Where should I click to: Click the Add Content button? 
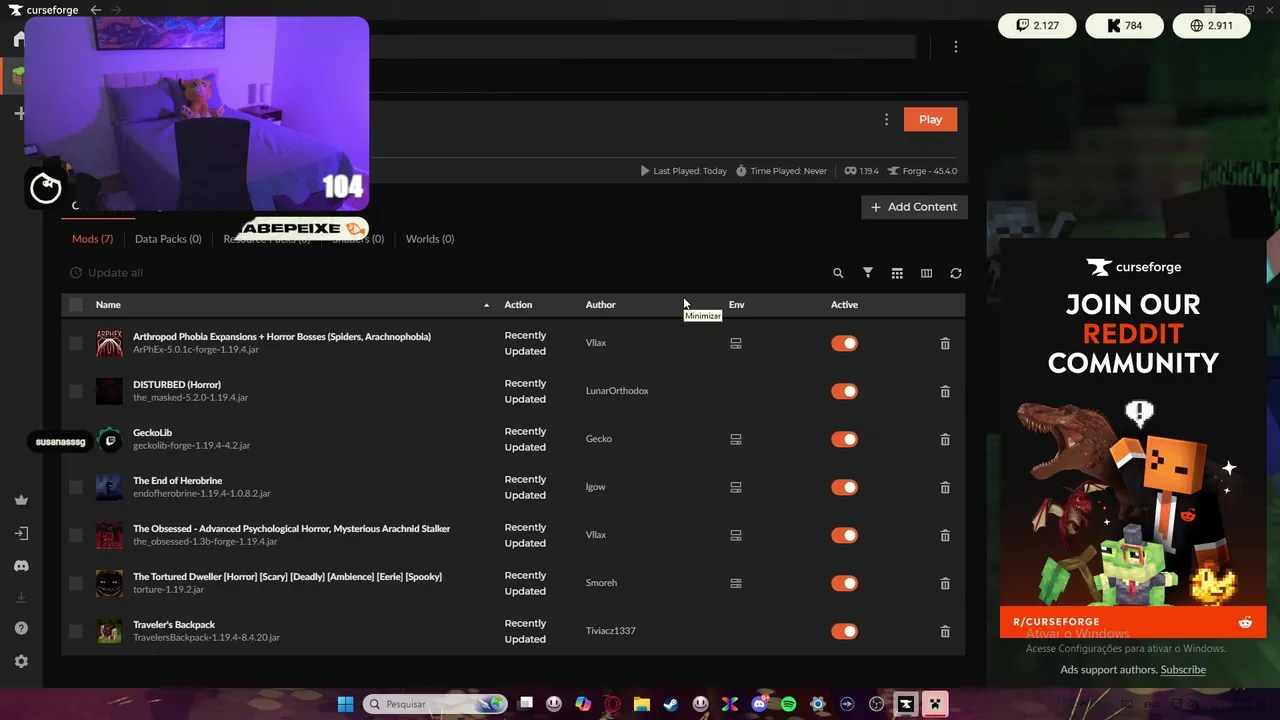pos(914,207)
